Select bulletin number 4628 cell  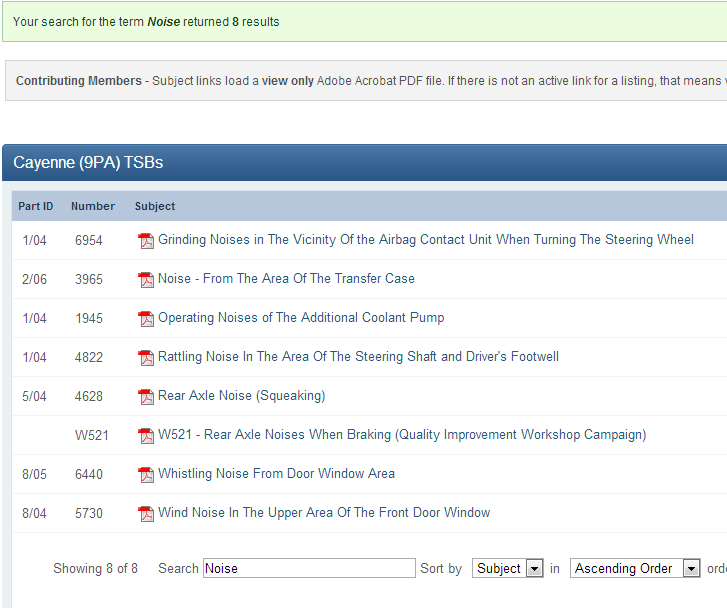pos(89,397)
